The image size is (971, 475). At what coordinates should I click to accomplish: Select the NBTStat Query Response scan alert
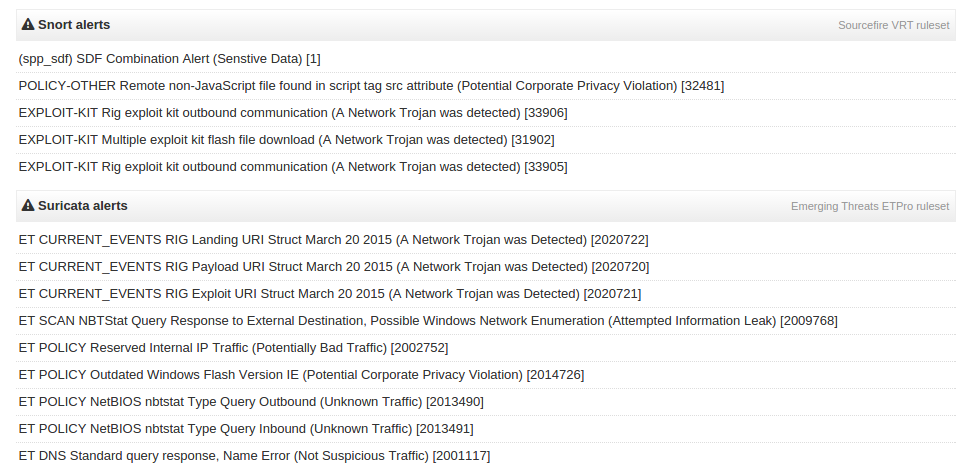(486, 321)
